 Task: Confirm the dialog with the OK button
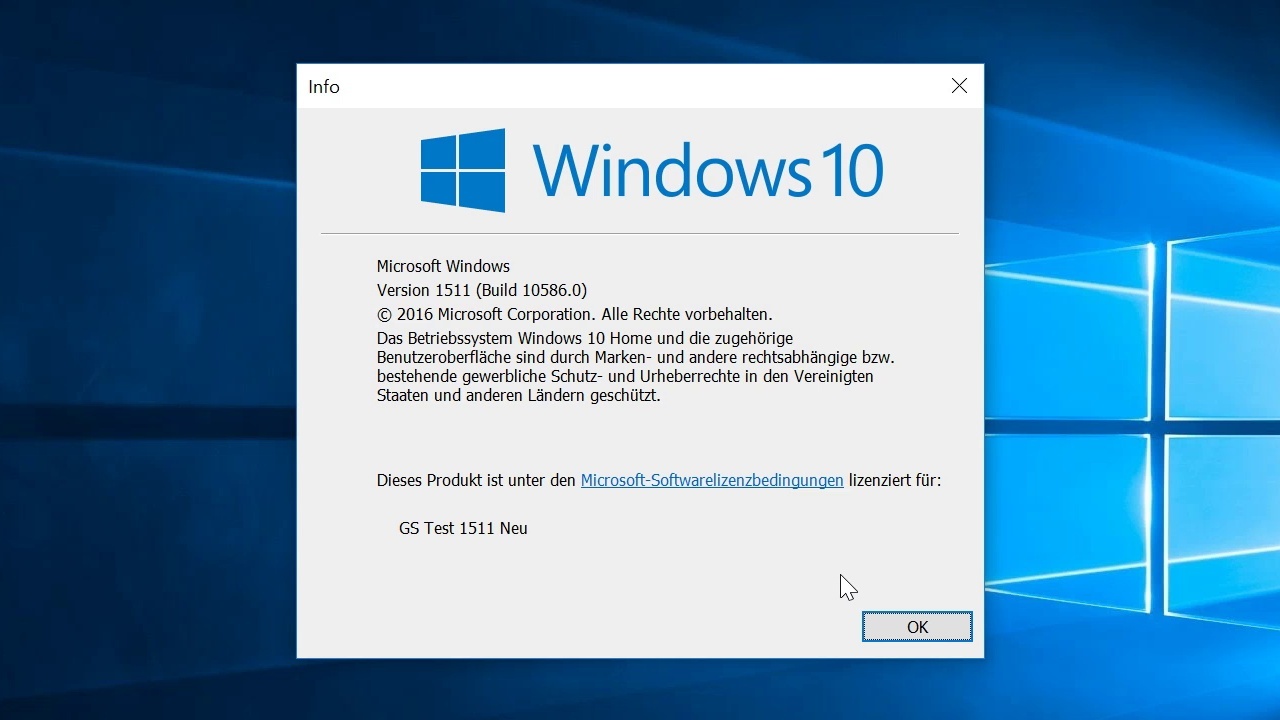pos(916,626)
